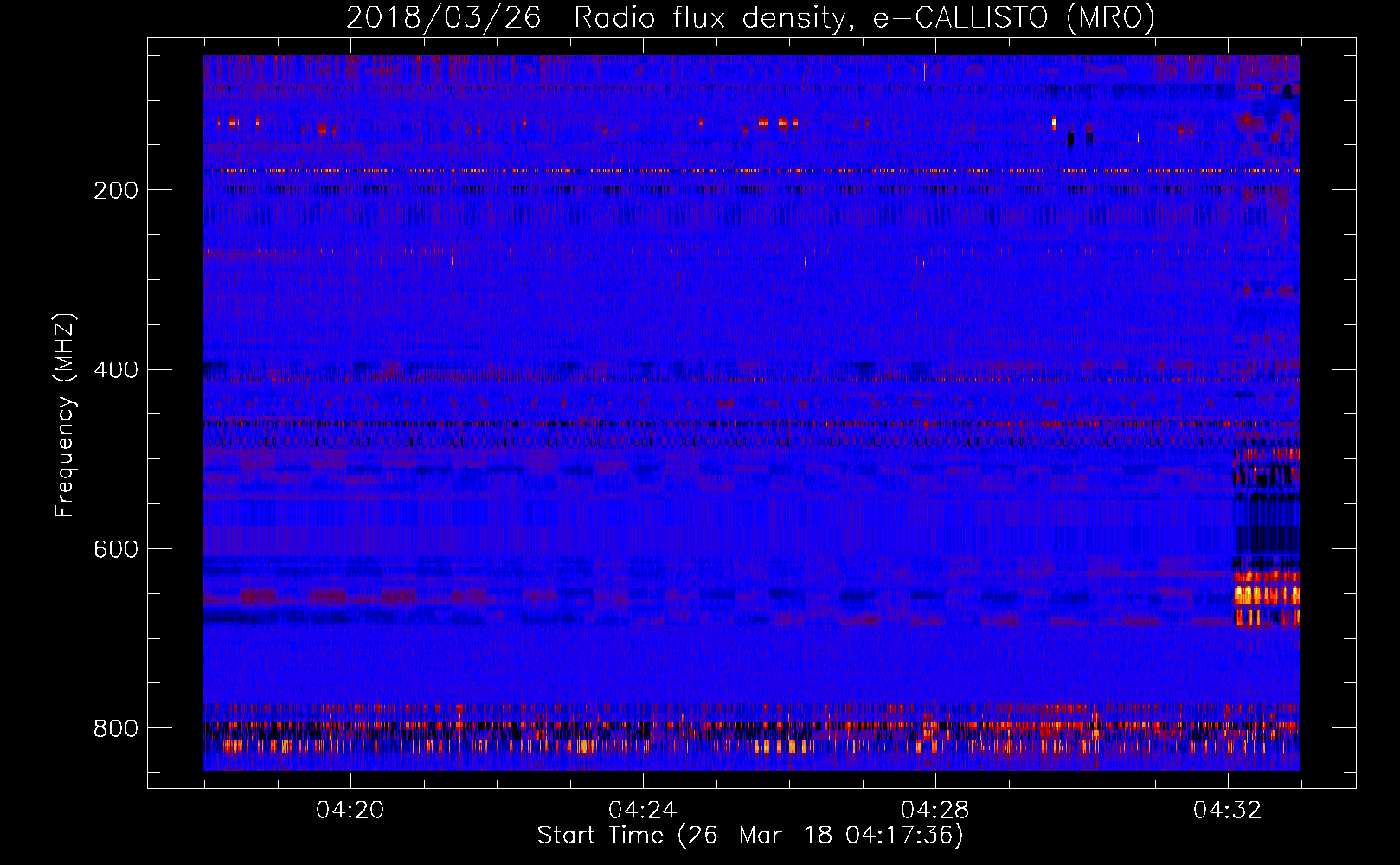1400x865 pixels.
Task: Click the 'Frequency (MHZ)' axis label
Action: [x=65, y=414]
